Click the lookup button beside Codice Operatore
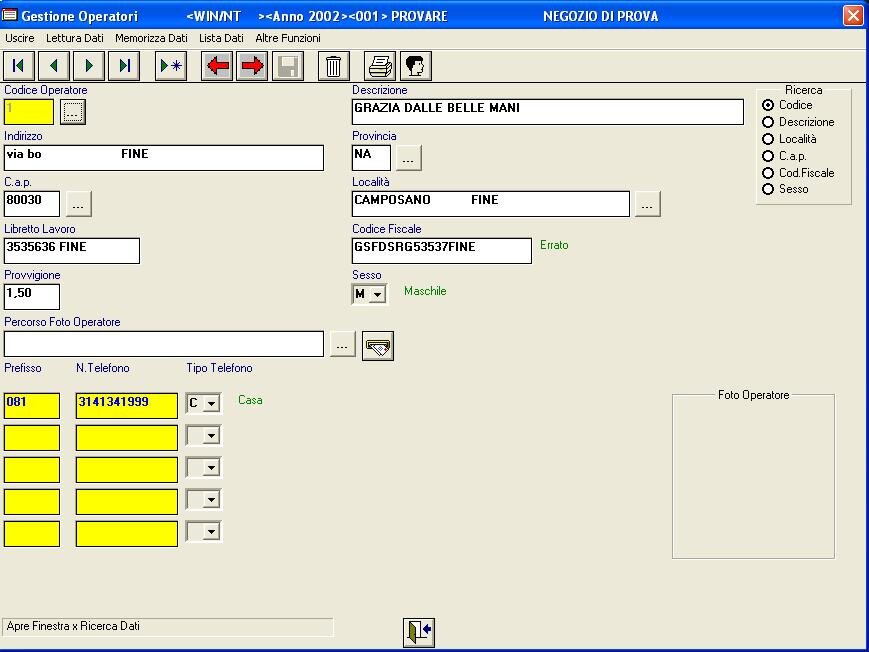This screenshot has height=652, width=869. pos(73,112)
